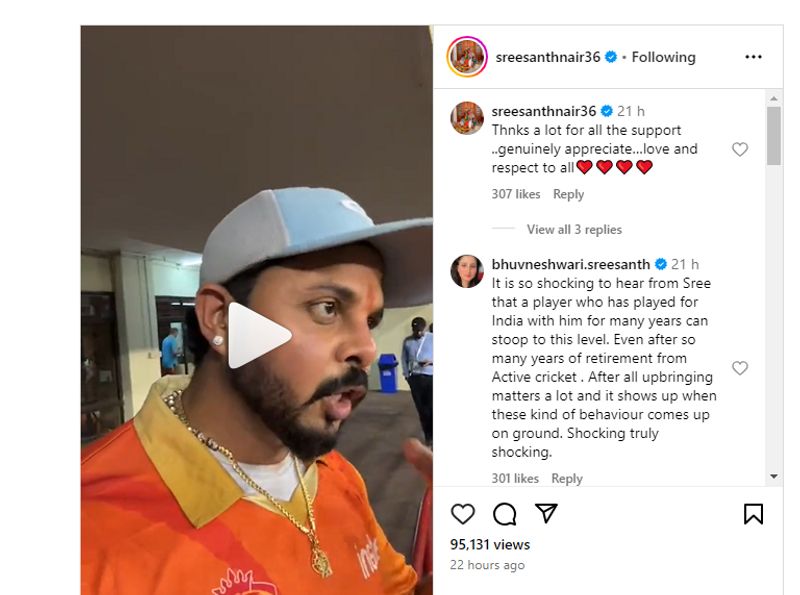Click scrollbar up arrow in comments
Viewport: 800px width, 595px height.
click(773, 98)
